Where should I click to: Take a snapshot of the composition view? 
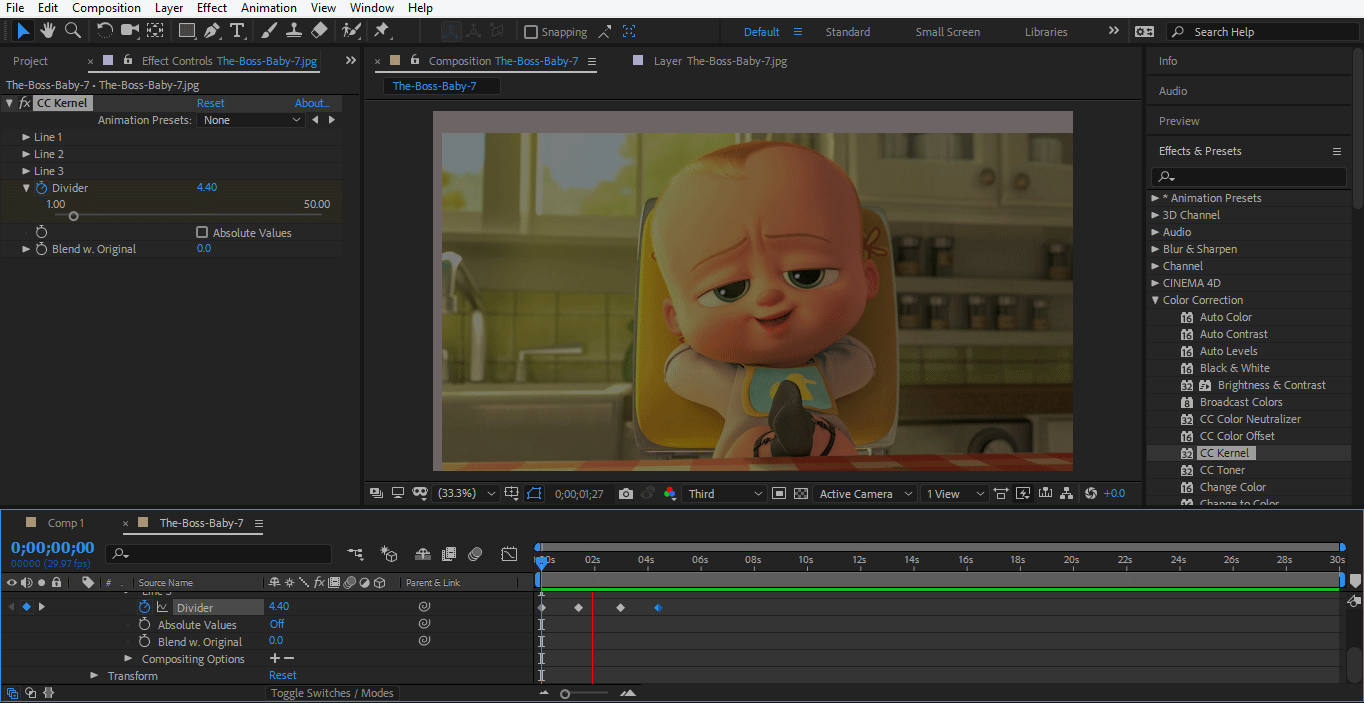pos(625,493)
